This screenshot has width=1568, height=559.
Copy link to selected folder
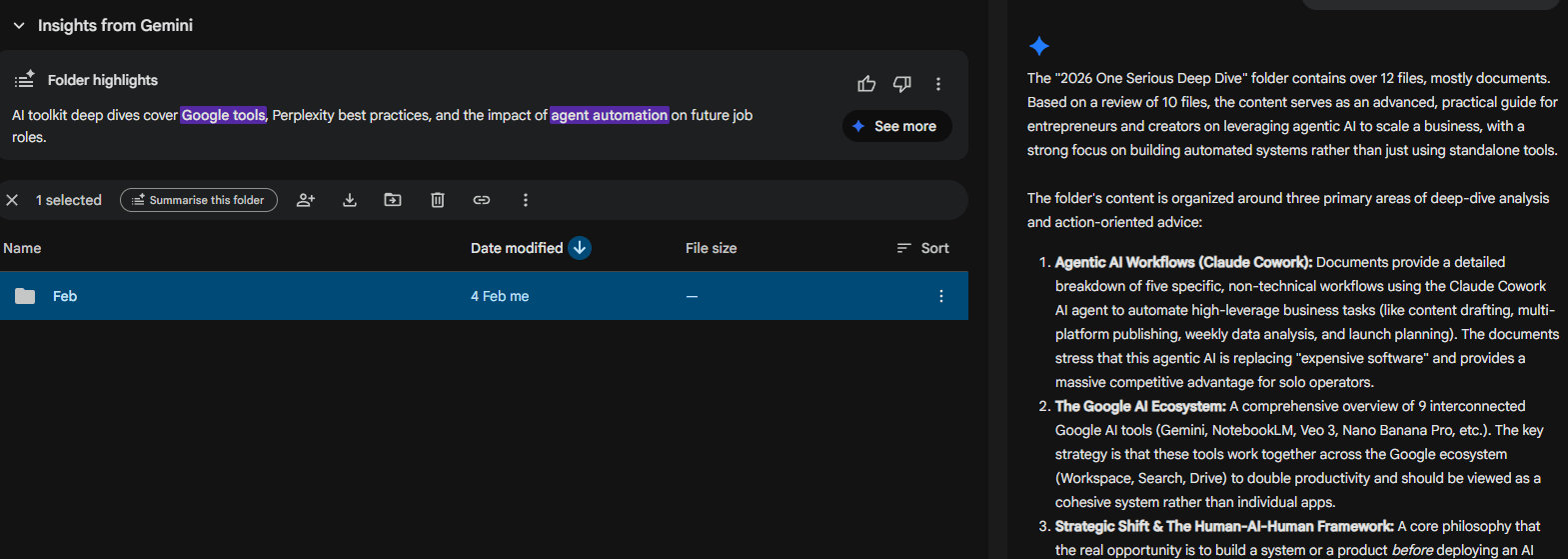[481, 200]
